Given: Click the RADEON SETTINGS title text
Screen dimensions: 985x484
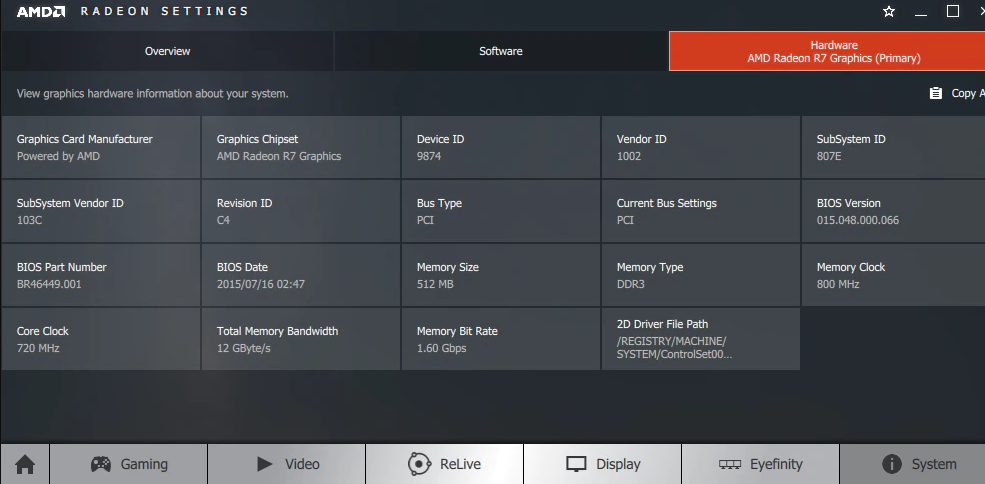Looking at the screenshot, I should [x=165, y=11].
